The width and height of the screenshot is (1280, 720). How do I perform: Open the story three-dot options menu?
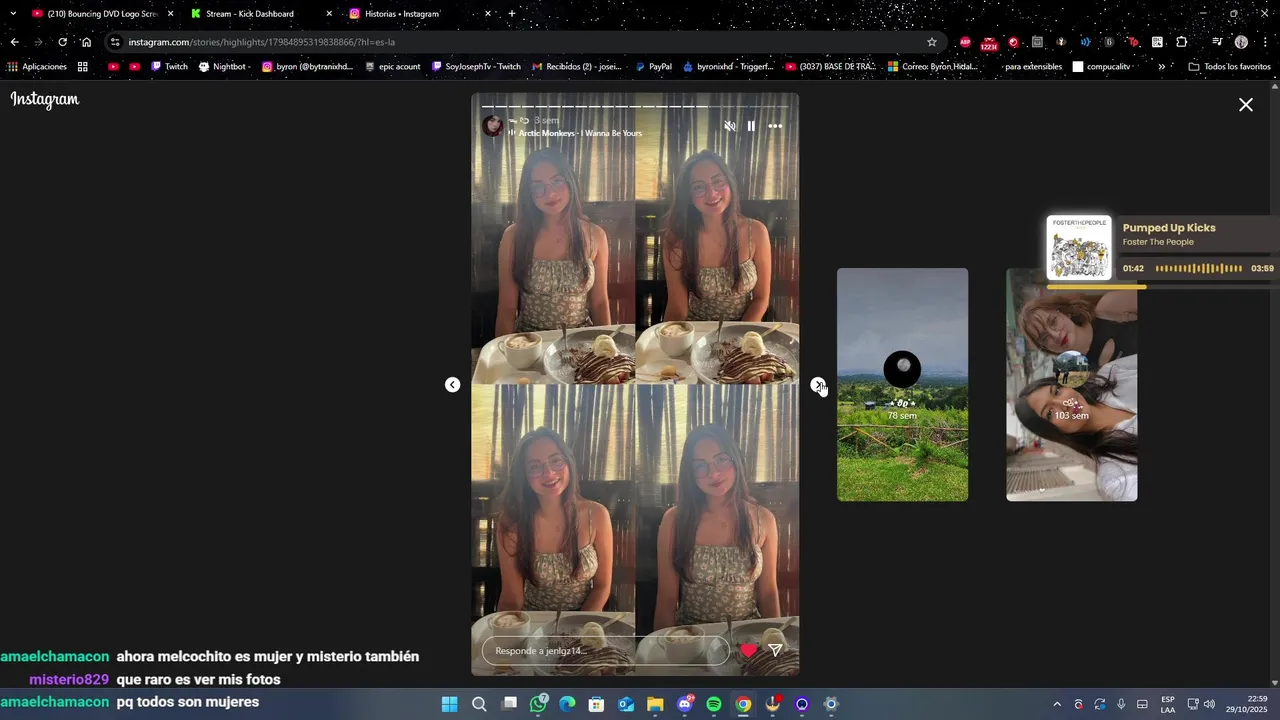[775, 126]
